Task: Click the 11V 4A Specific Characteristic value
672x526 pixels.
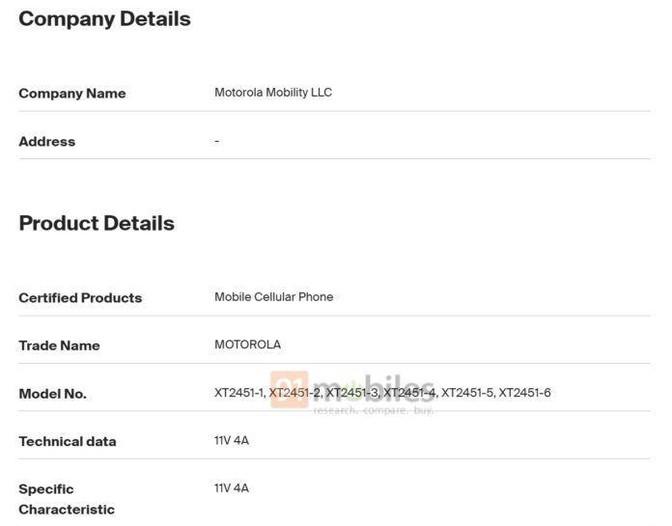Action: [x=231, y=488]
